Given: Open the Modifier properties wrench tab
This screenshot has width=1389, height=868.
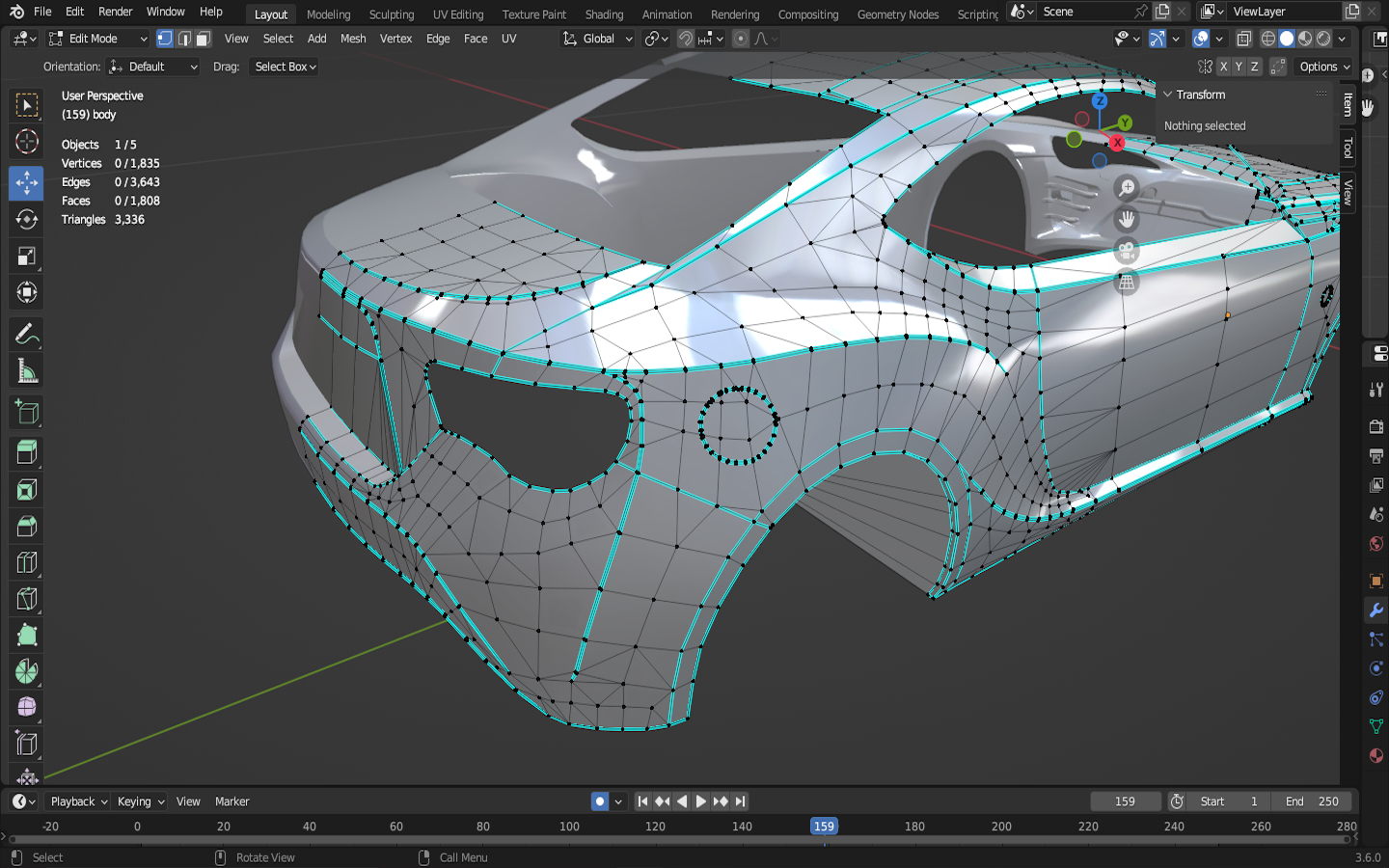Looking at the screenshot, I should [1376, 610].
